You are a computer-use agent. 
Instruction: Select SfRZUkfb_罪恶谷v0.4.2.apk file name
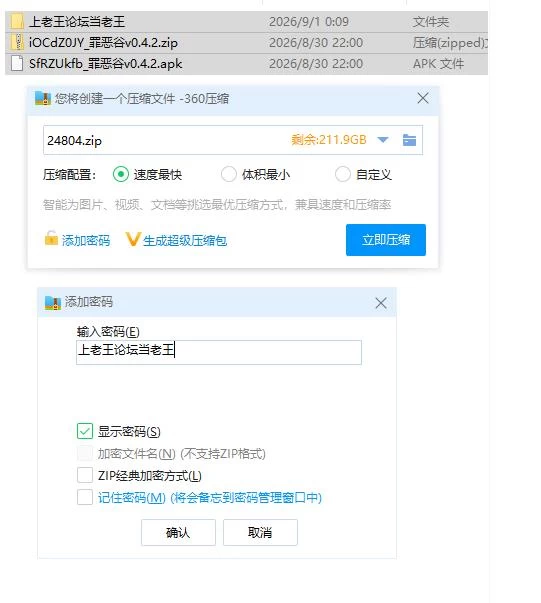105,63
